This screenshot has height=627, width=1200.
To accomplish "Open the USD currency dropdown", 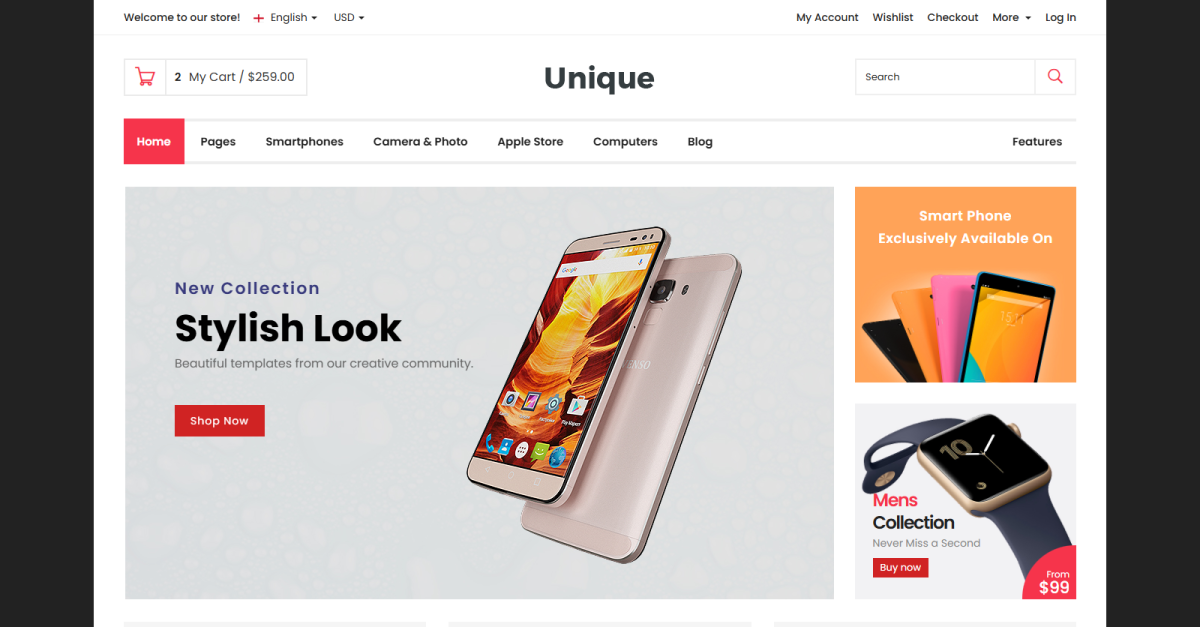I will click(349, 18).
